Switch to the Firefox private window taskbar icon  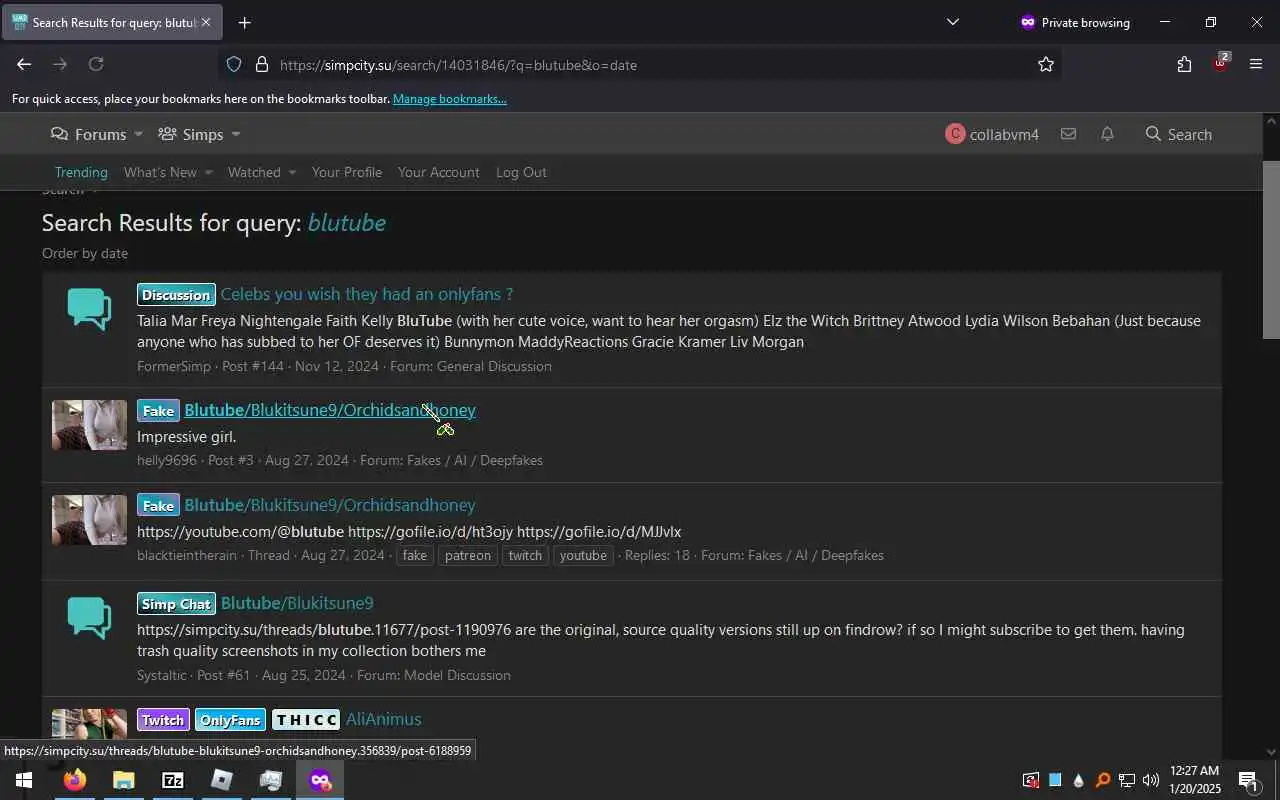320,780
